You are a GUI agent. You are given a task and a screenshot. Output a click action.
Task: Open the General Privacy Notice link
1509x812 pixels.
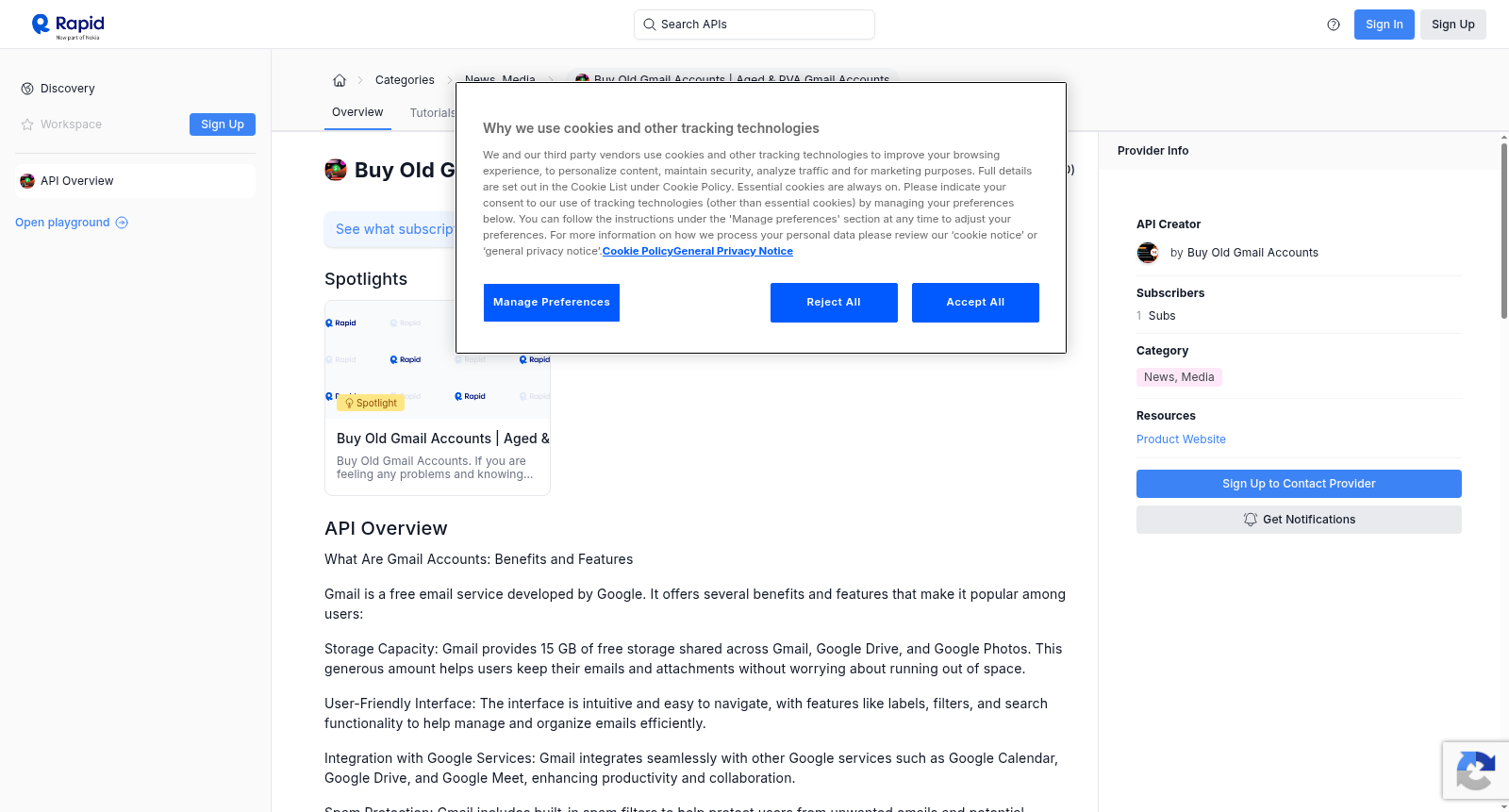point(733,251)
